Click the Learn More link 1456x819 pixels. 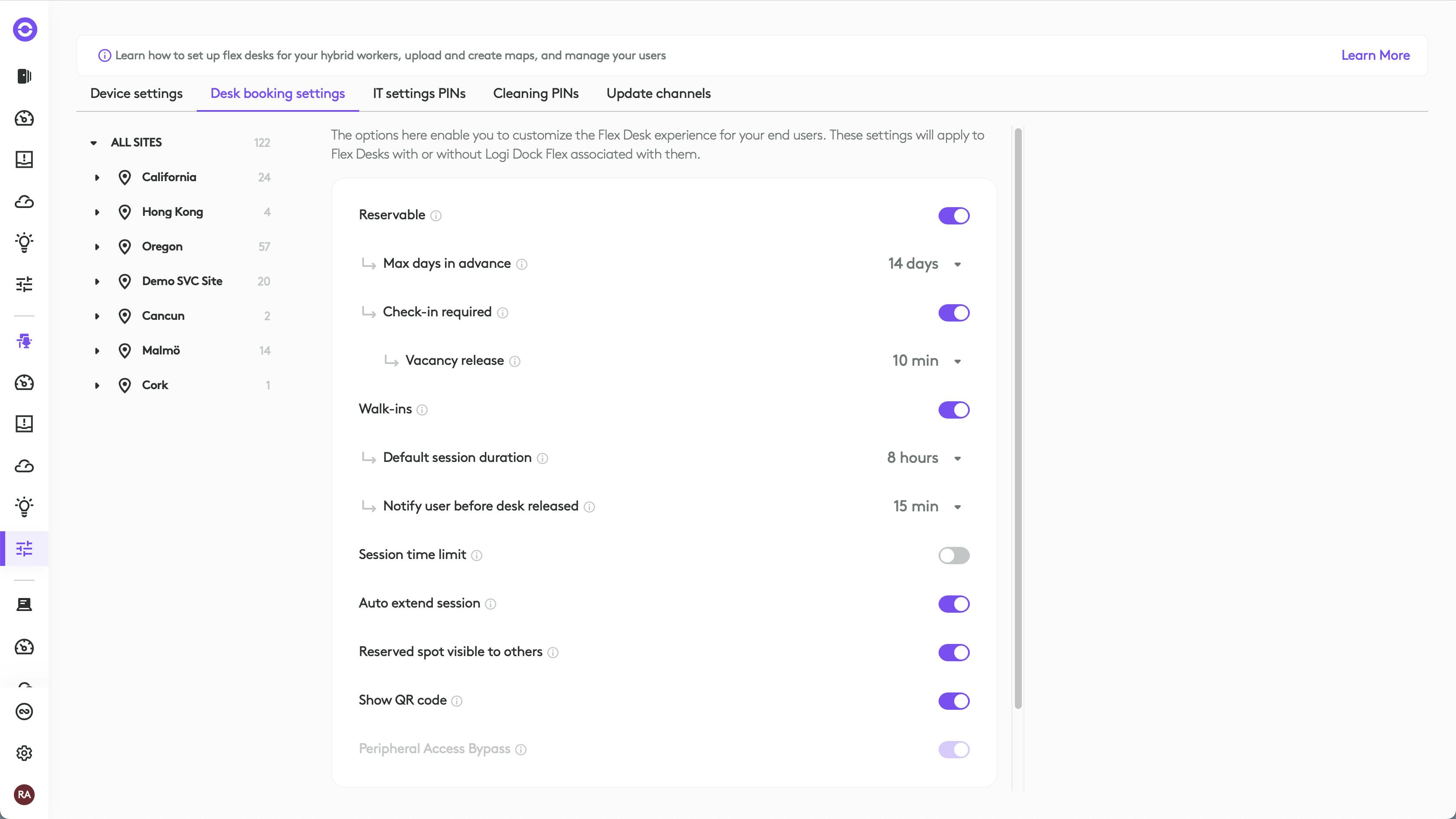click(1375, 55)
